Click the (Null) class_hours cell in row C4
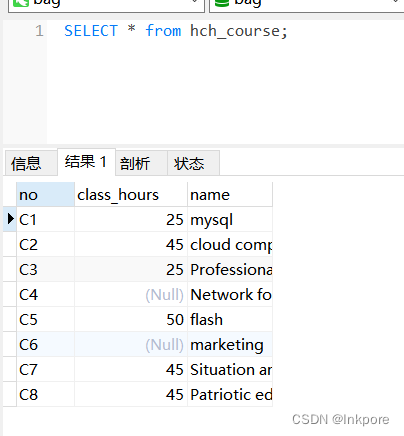Screen dimensions: 404x436 (x=131, y=294)
